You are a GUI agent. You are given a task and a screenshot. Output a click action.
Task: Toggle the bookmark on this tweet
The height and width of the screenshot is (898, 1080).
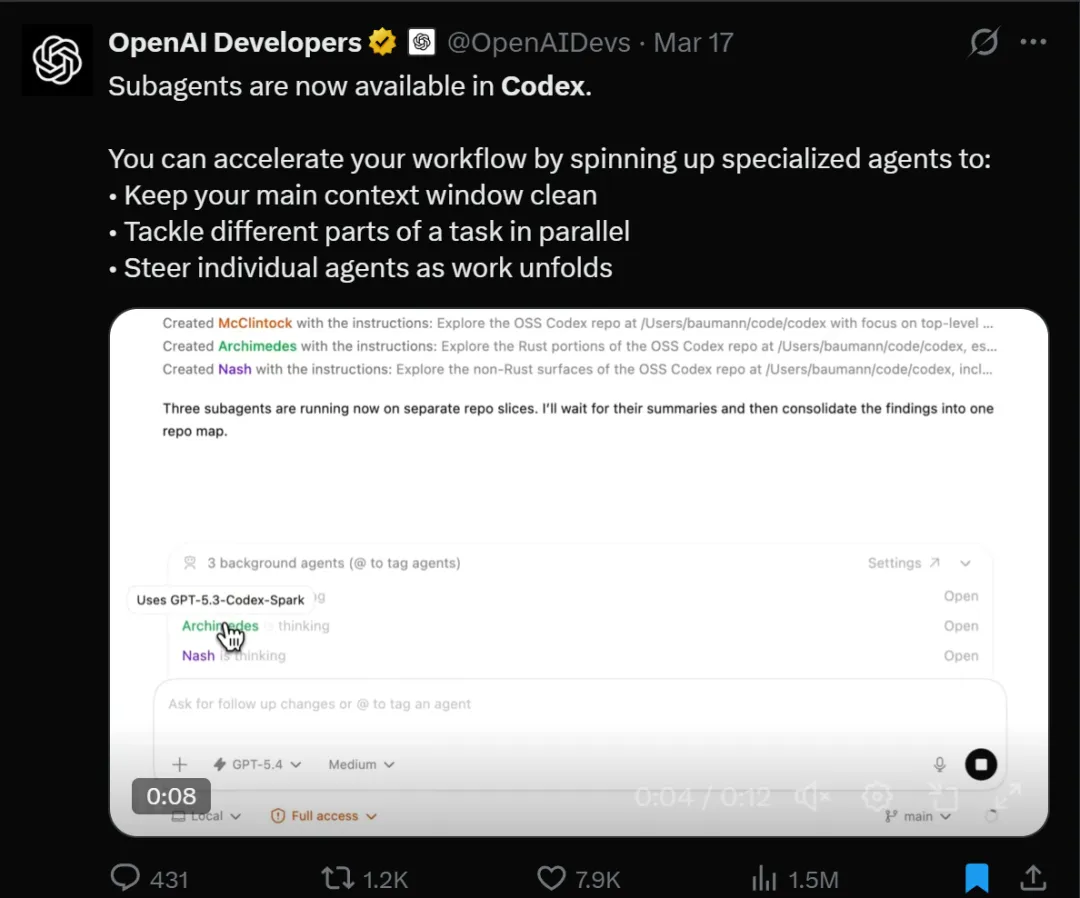[977, 879]
